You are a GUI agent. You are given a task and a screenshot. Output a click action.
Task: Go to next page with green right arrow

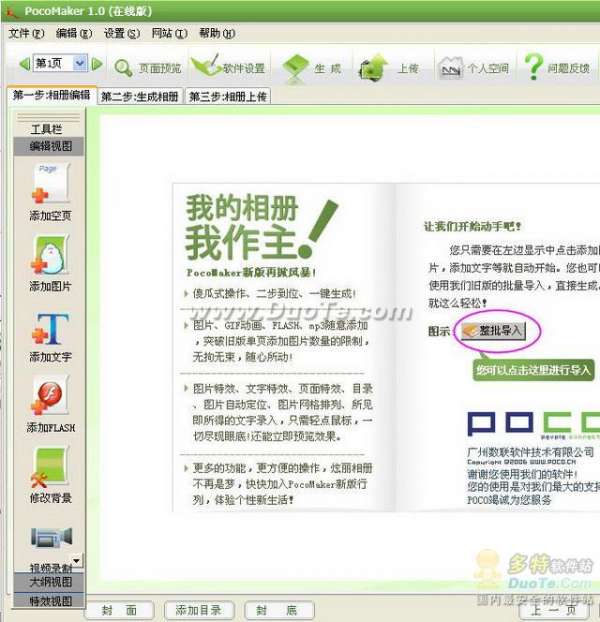point(97,64)
